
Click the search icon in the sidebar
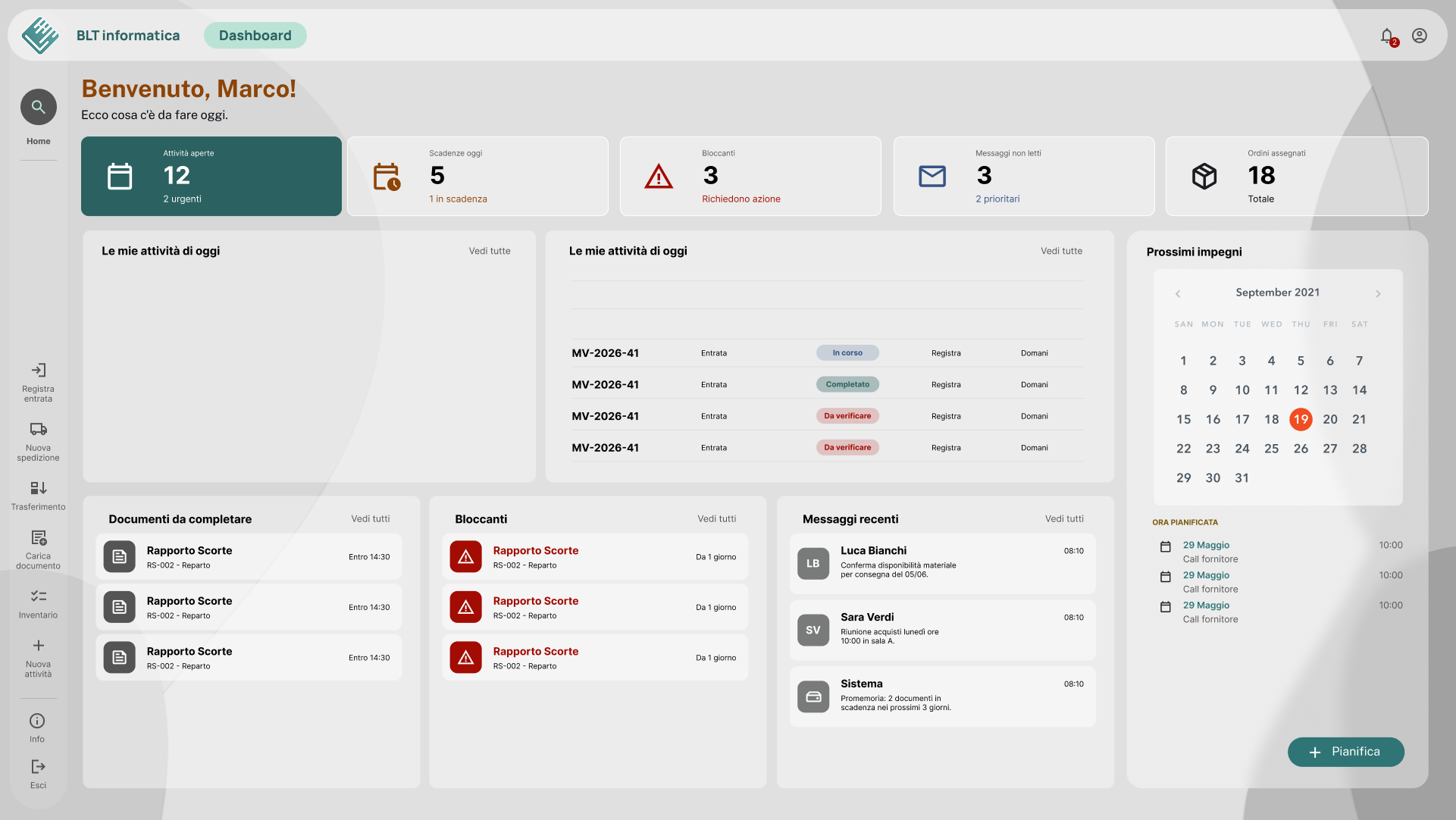pos(39,108)
